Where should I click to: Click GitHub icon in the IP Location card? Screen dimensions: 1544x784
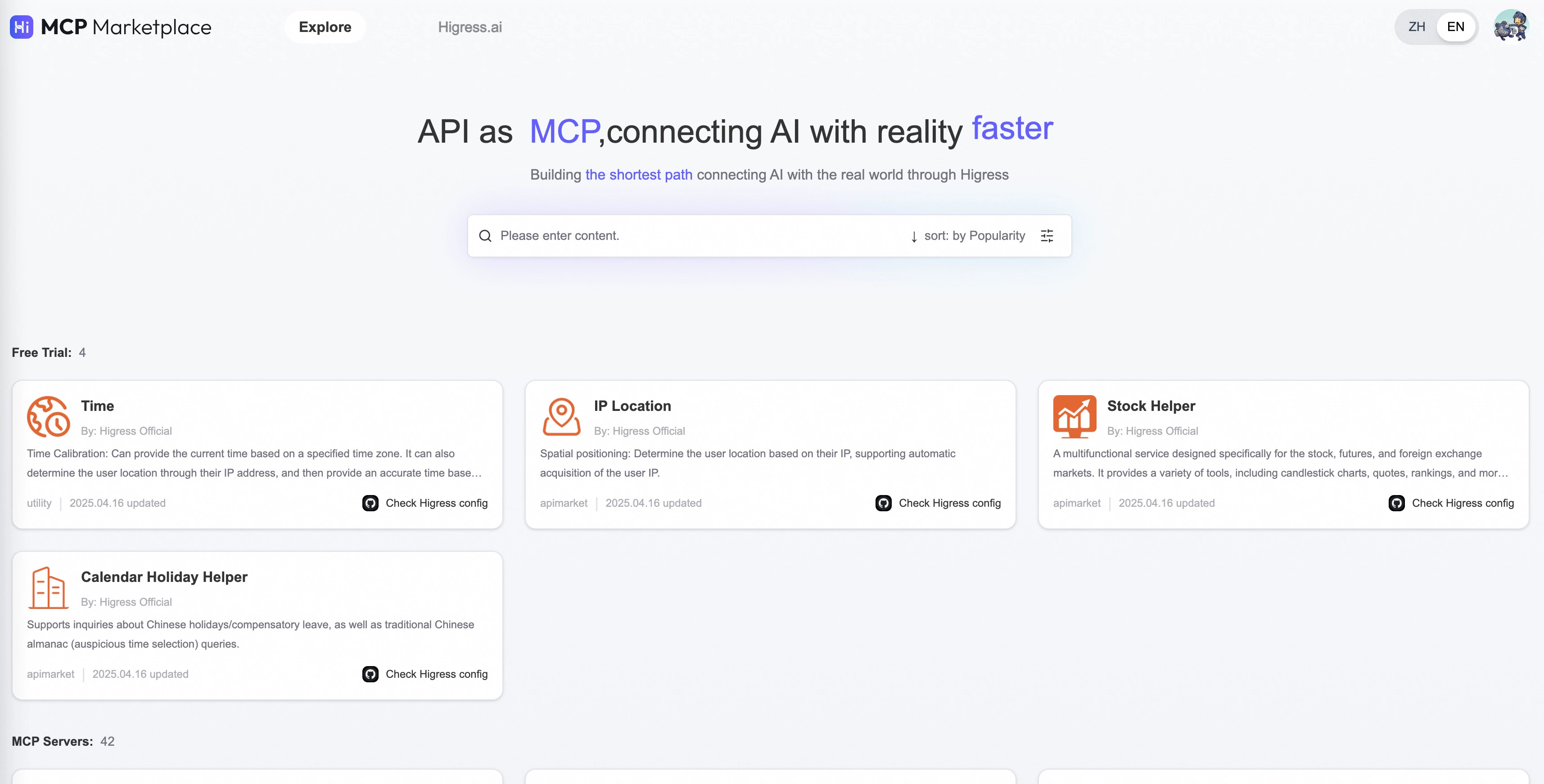click(x=884, y=504)
